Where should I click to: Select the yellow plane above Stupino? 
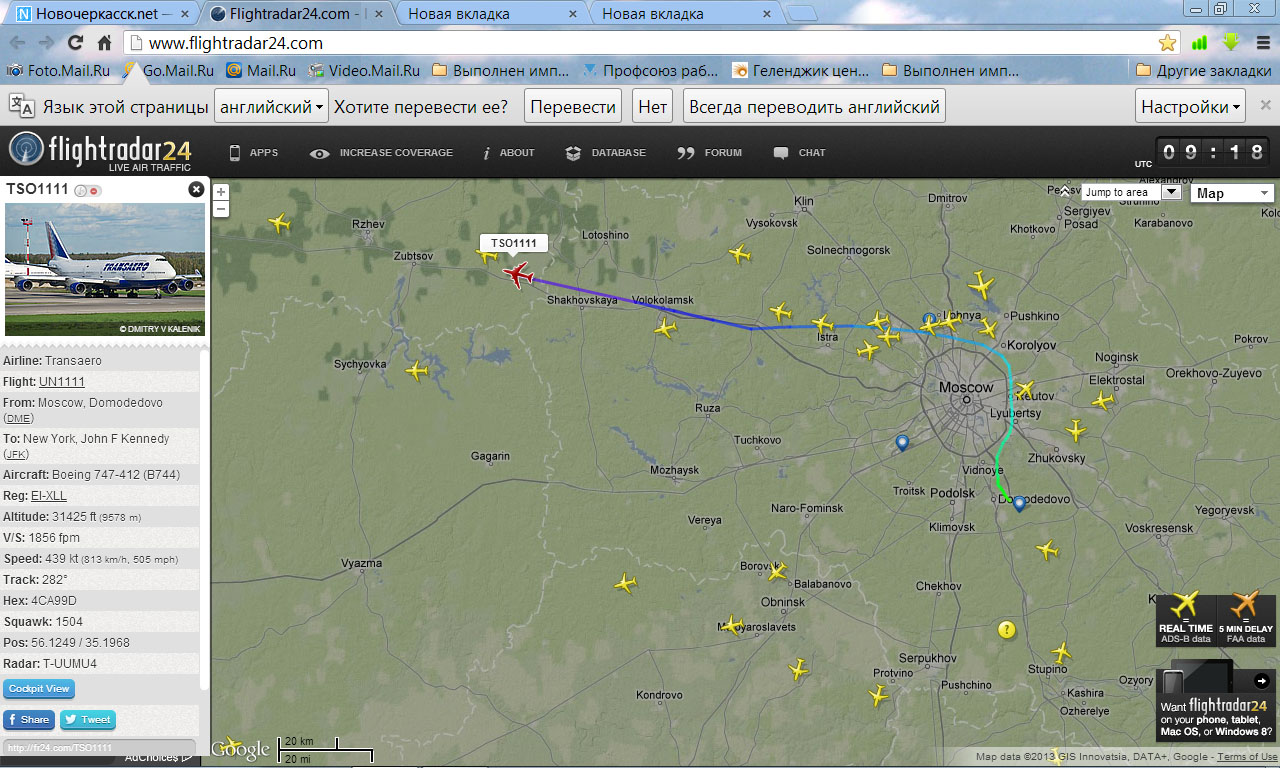(1060, 653)
